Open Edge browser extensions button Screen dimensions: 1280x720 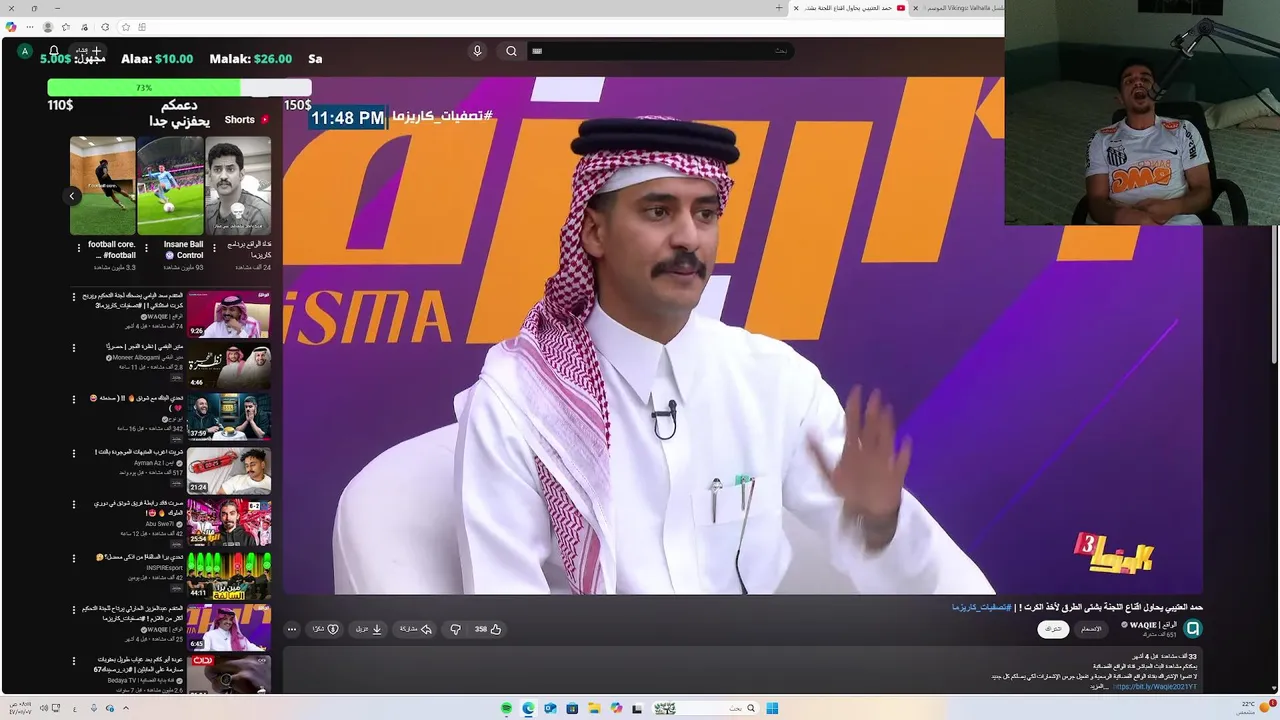pyautogui.click(x=105, y=27)
